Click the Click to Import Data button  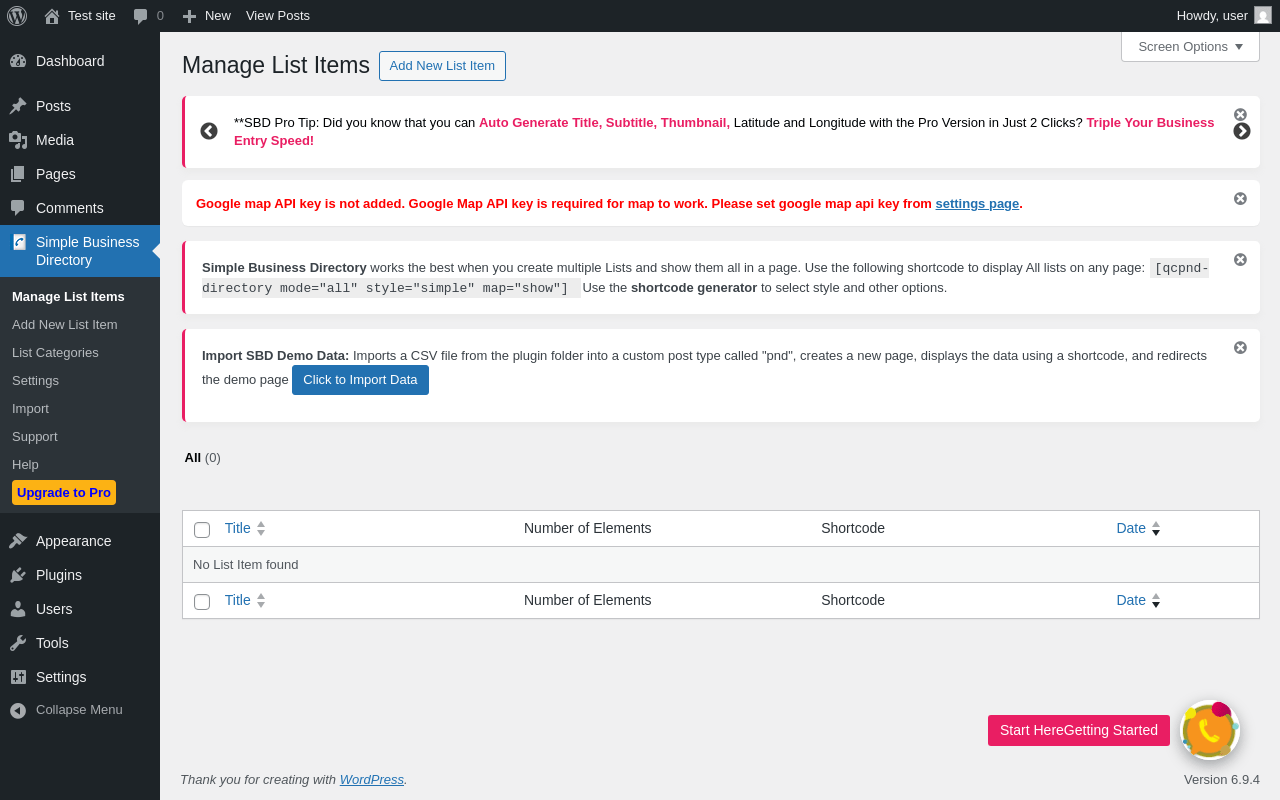click(x=360, y=380)
